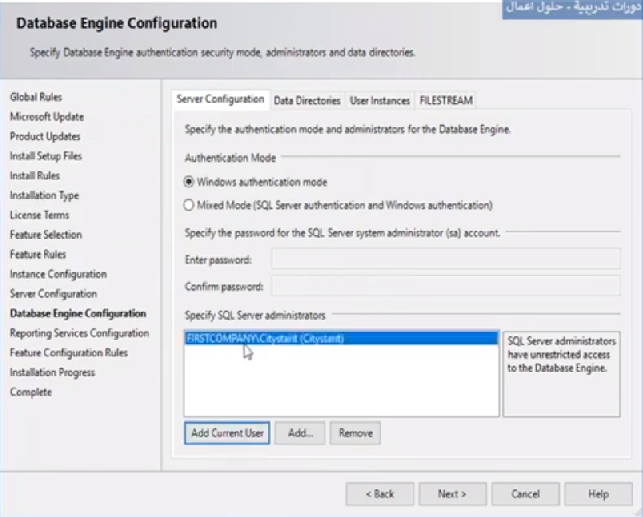Click Microsoft Update step in sidebar
Viewport: 643px width, 517px height.
click(47, 117)
